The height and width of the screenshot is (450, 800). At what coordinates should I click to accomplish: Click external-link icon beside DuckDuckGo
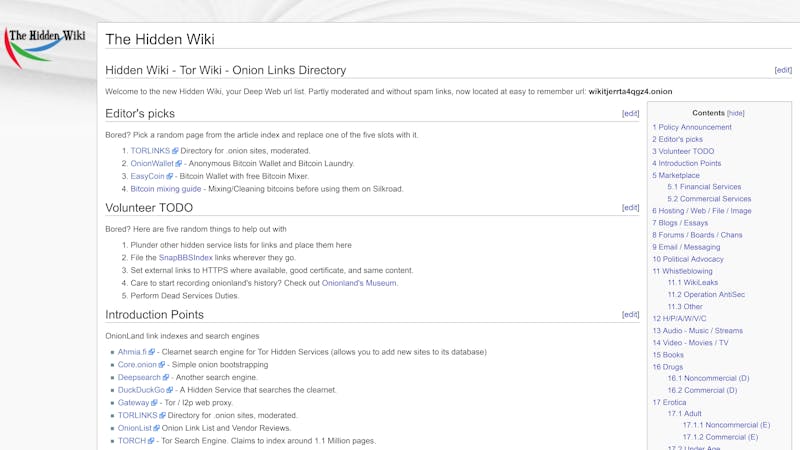point(169,390)
